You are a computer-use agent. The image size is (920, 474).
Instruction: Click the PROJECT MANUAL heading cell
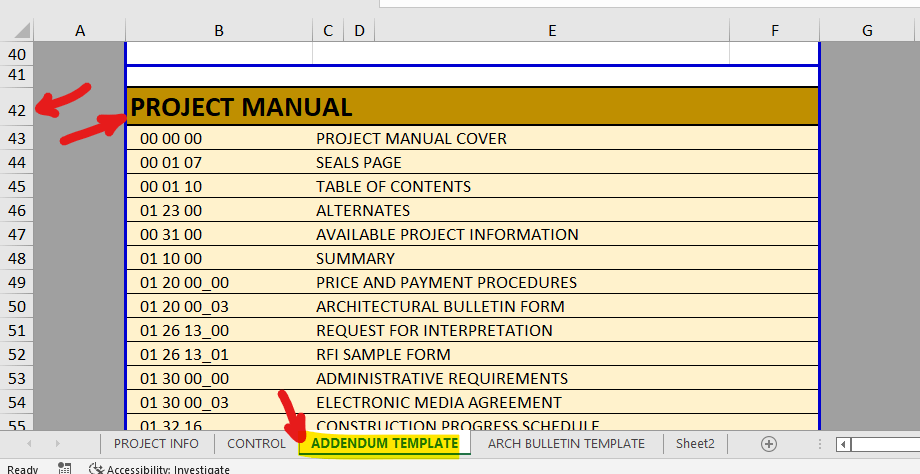472,107
